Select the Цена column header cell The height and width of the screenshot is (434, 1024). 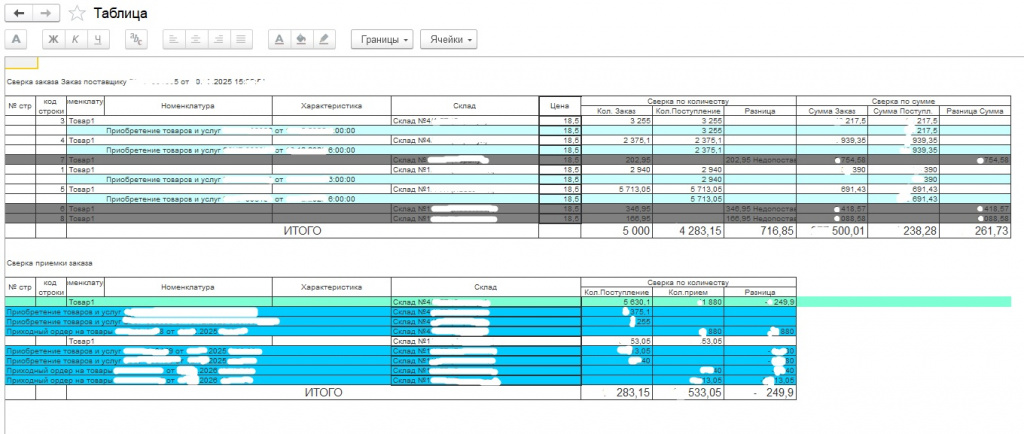(x=559, y=105)
